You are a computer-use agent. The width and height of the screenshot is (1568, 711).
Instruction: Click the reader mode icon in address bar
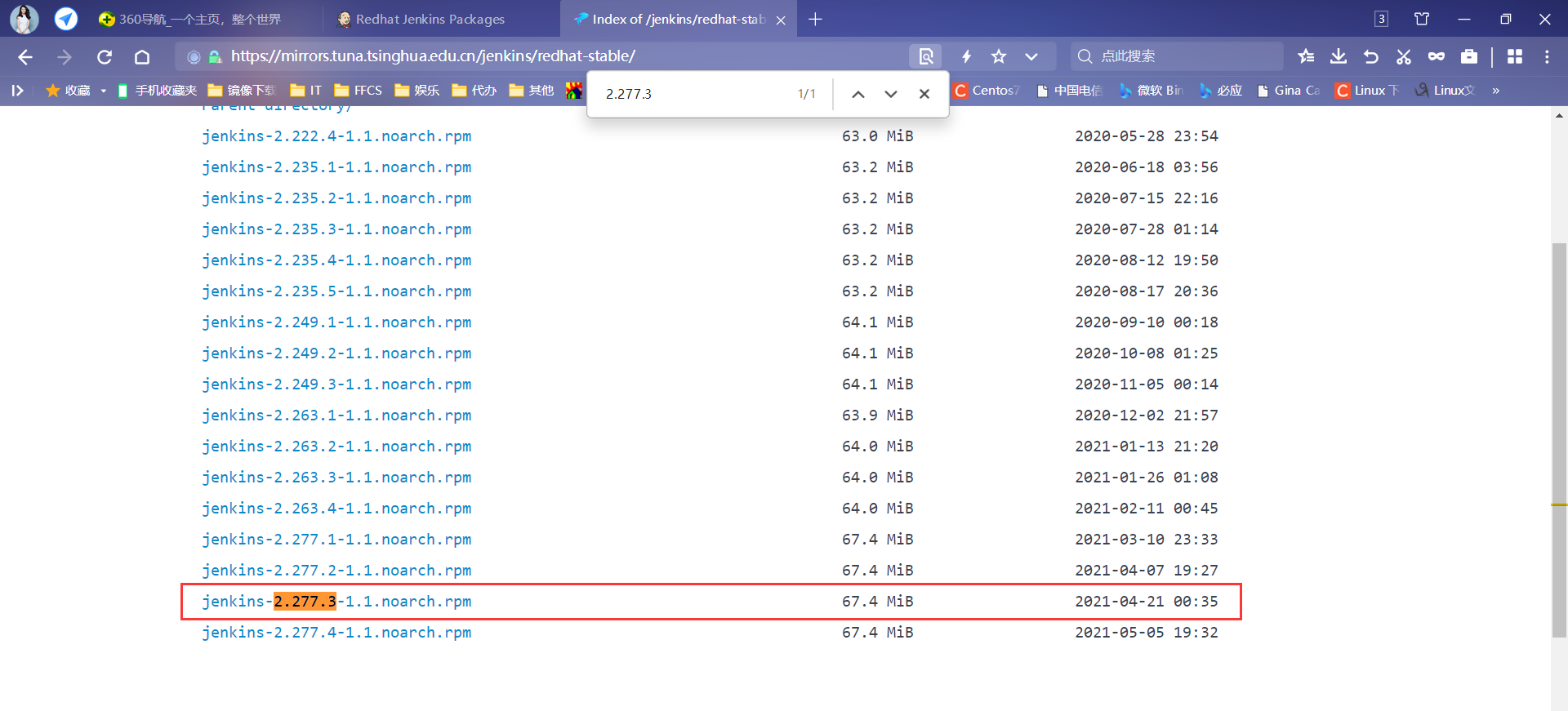[x=926, y=56]
